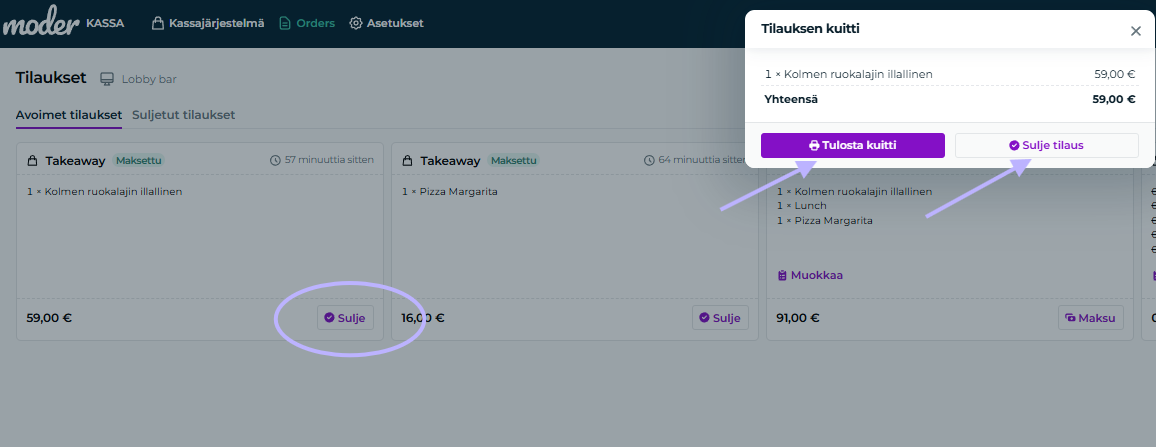Select the Lobby bar label
Viewport: 1156px width, 447px height.
click(149, 79)
